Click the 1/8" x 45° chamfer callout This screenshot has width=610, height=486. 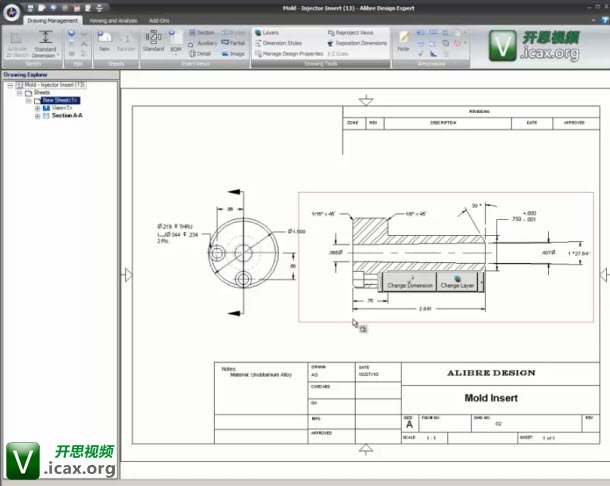416,214
